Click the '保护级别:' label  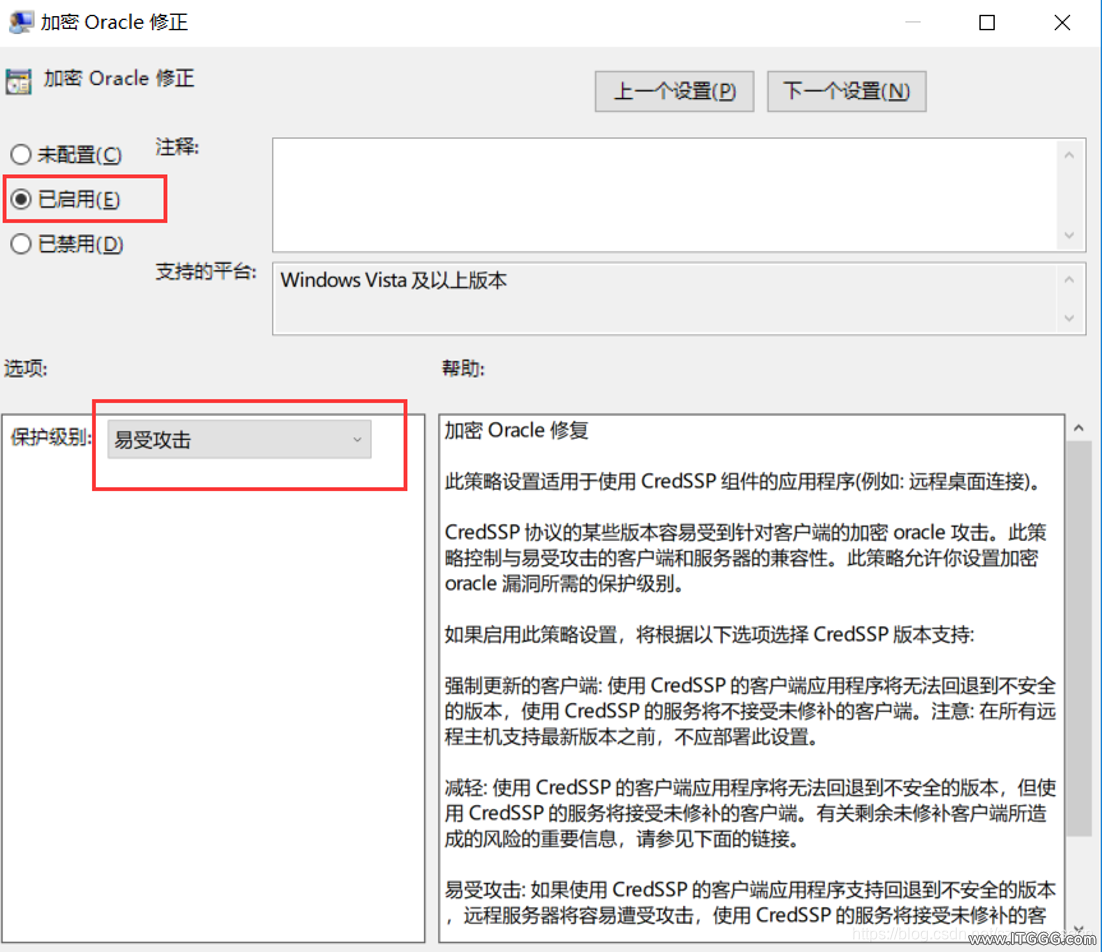click(x=51, y=437)
